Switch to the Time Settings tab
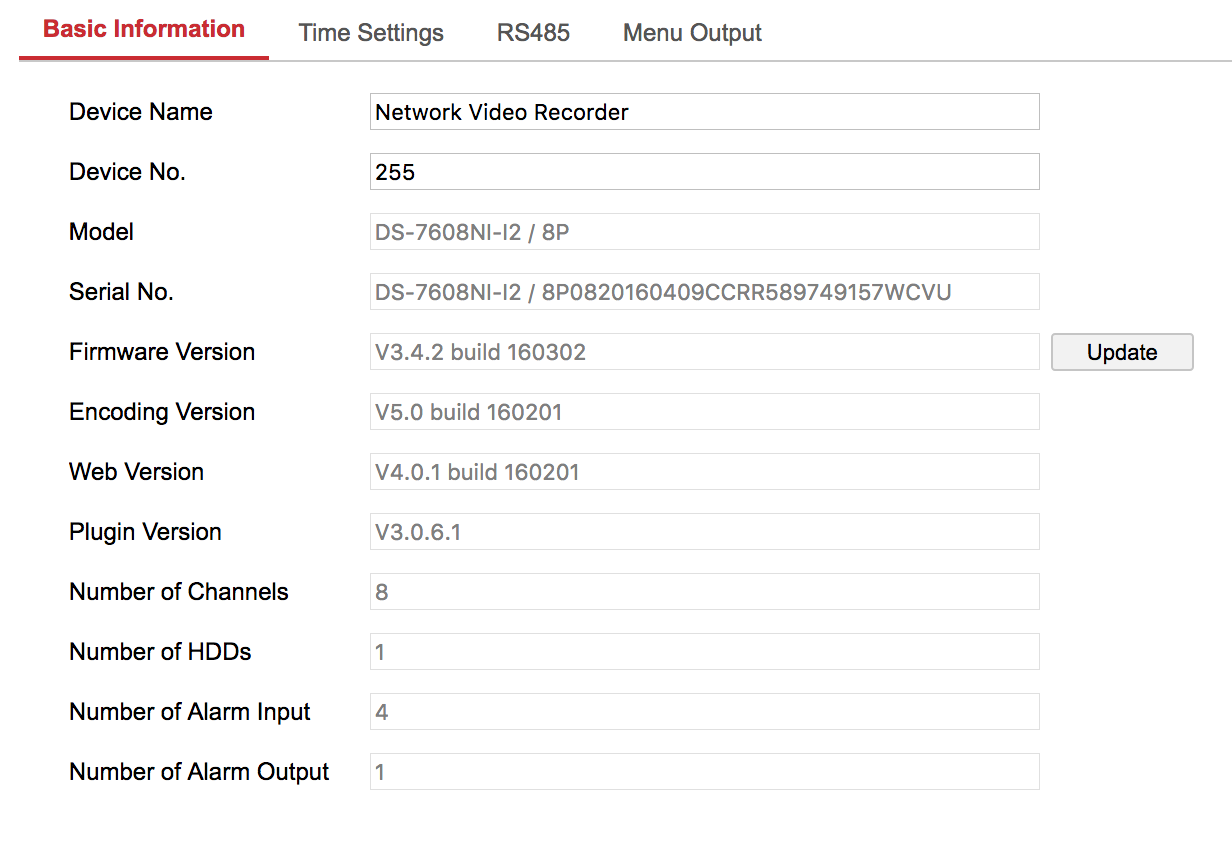Viewport: 1232px width, 842px height. click(x=371, y=33)
